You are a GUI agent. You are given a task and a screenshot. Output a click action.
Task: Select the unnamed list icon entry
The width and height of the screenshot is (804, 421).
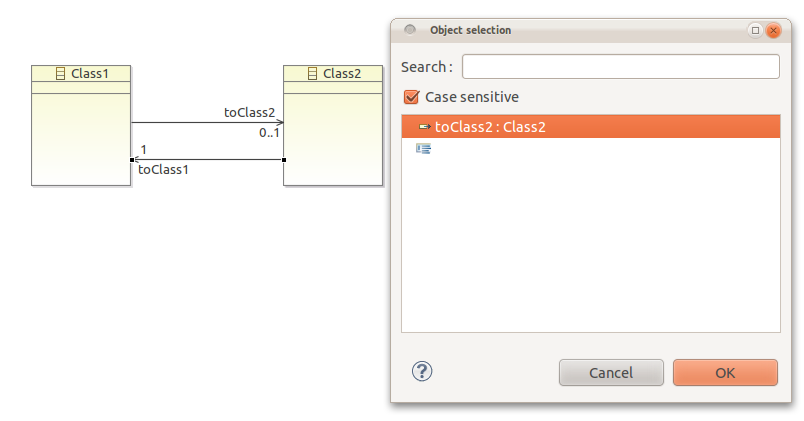coord(423,149)
